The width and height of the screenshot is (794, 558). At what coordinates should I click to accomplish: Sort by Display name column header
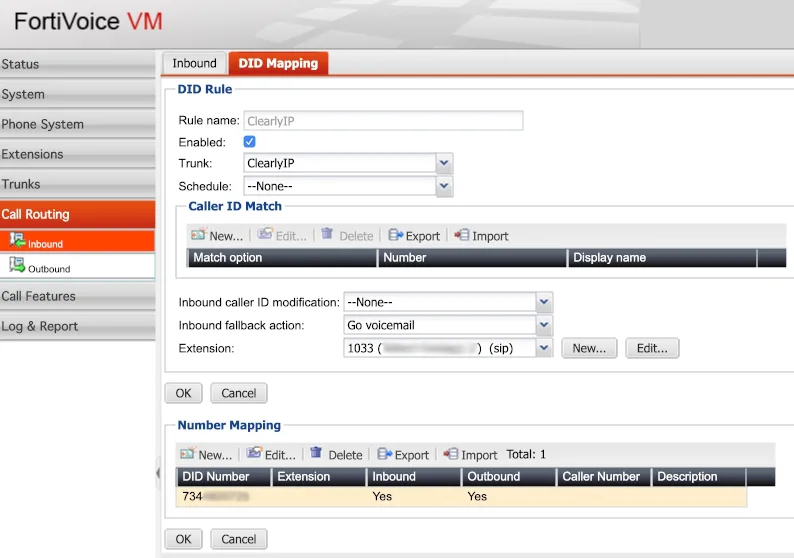pyautogui.click(x=662, y=258)
